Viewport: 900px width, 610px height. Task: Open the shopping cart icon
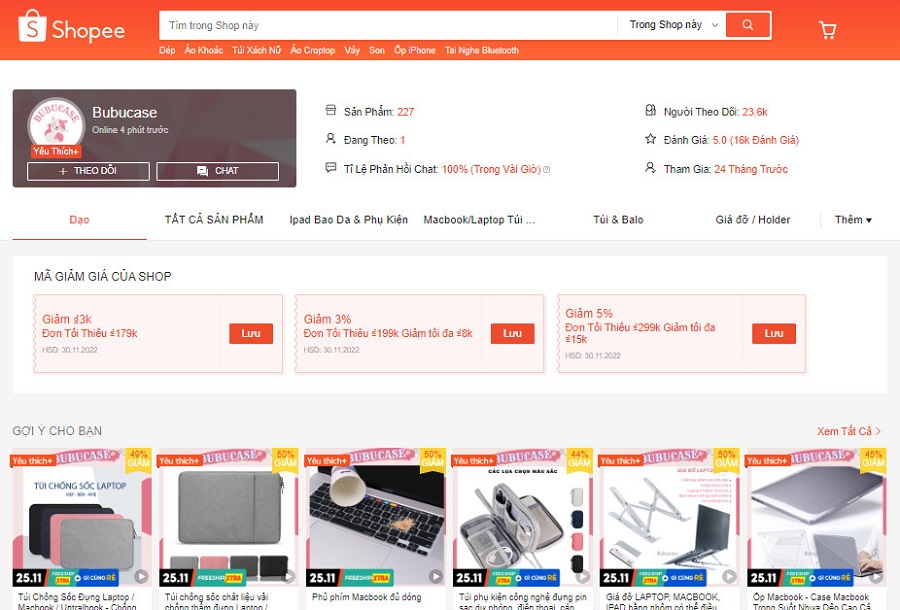pyautogui.click(x=828, y=30)
